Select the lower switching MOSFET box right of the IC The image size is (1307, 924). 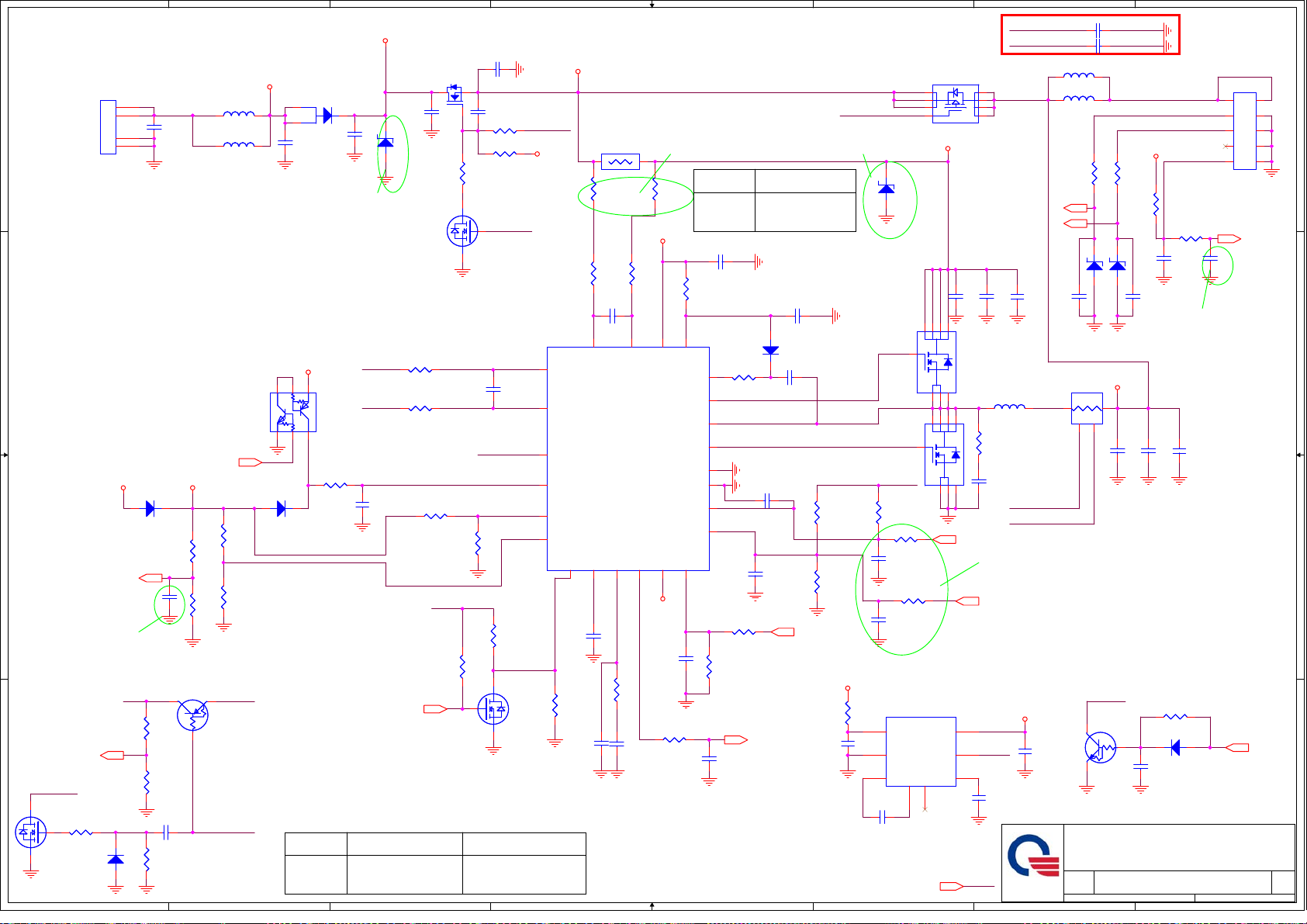[944, 455]
